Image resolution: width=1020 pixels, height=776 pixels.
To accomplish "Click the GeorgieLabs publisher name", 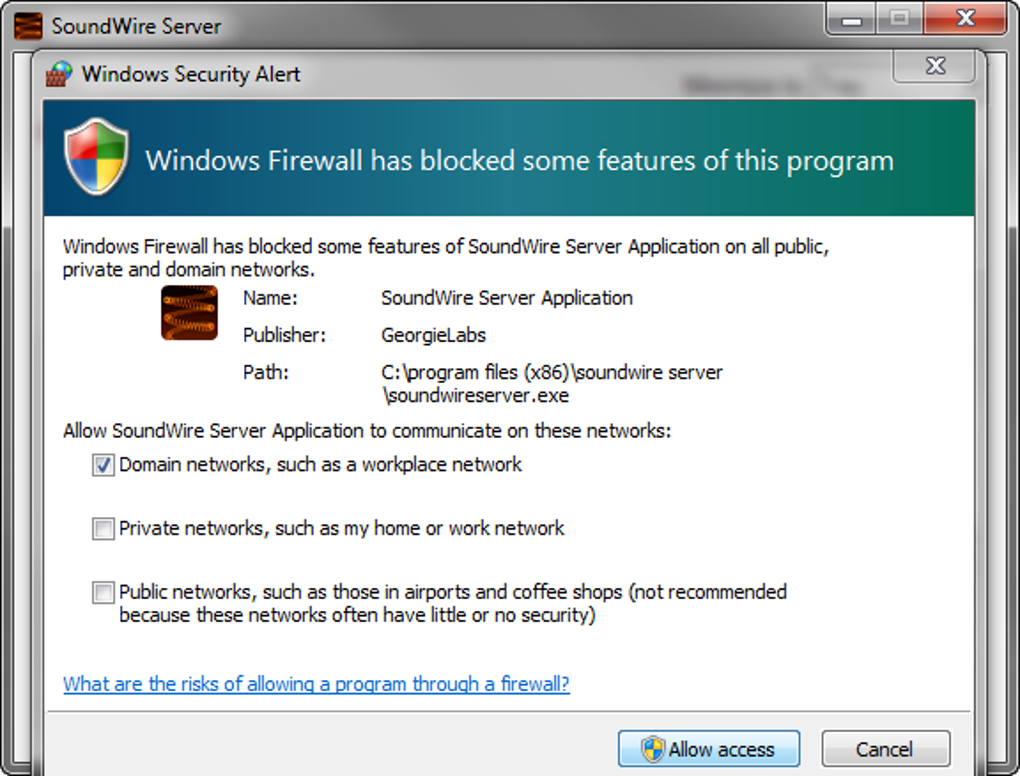I will [x=433, y=335].
